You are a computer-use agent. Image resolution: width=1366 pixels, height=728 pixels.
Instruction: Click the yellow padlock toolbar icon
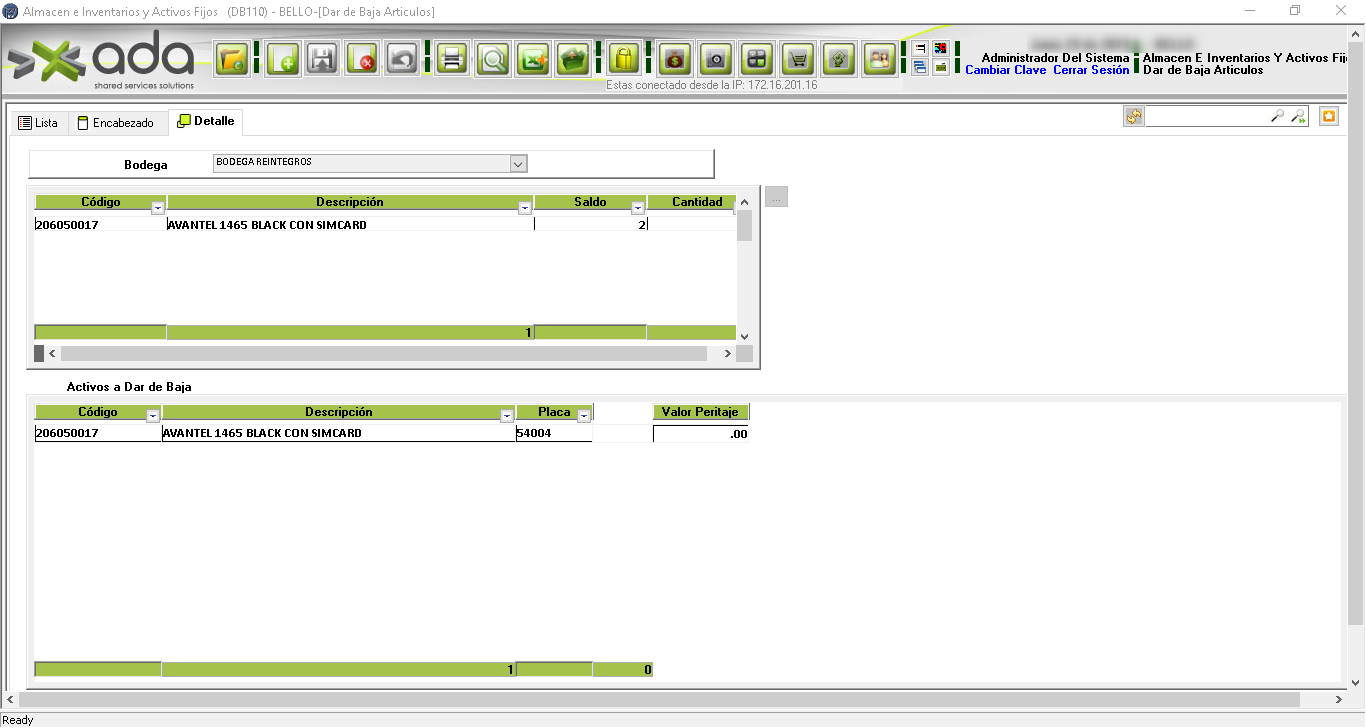click(x=624, y=59)
